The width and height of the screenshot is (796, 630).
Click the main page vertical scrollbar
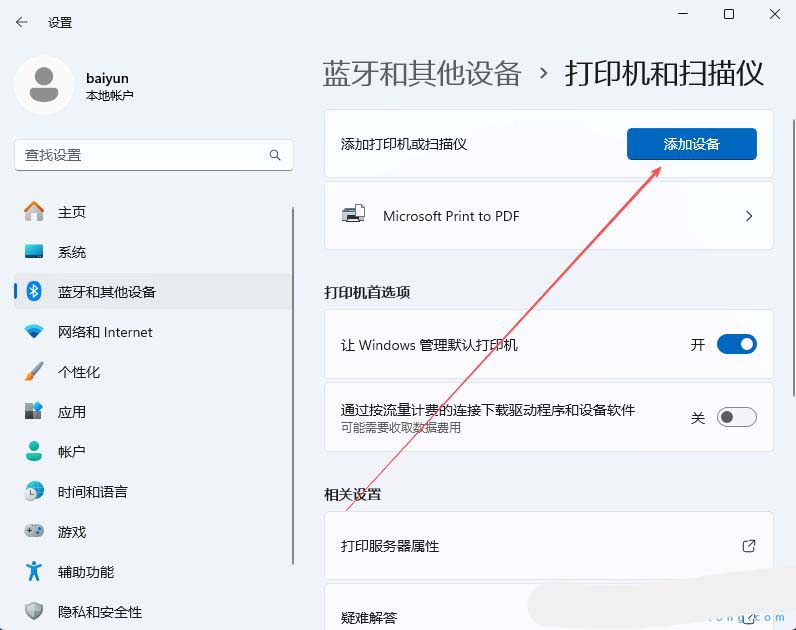coord(793,258)
